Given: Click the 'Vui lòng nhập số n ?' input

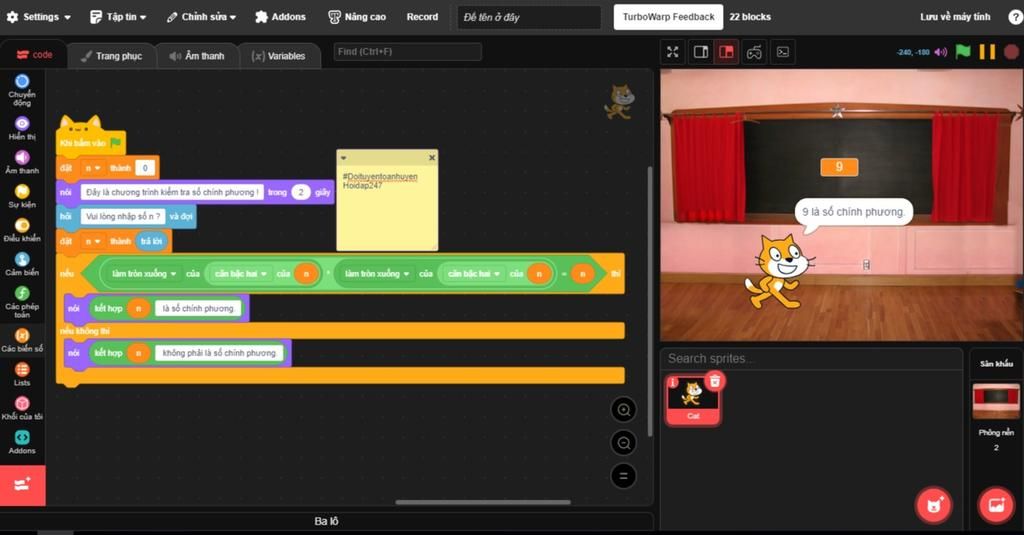Looking at the screenshot, I should point(123,216).
